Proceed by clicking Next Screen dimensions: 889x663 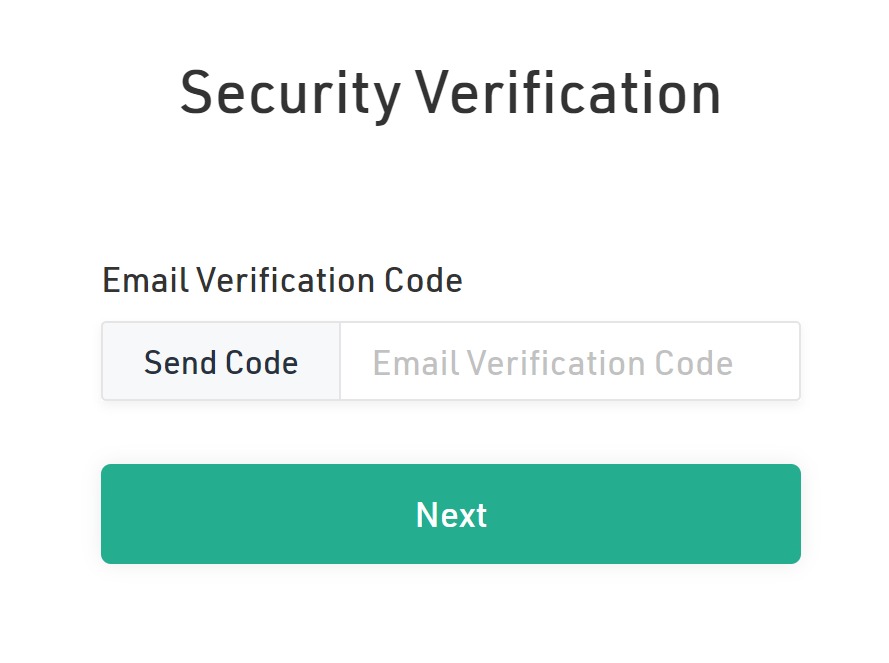click(x=450, y=514)
